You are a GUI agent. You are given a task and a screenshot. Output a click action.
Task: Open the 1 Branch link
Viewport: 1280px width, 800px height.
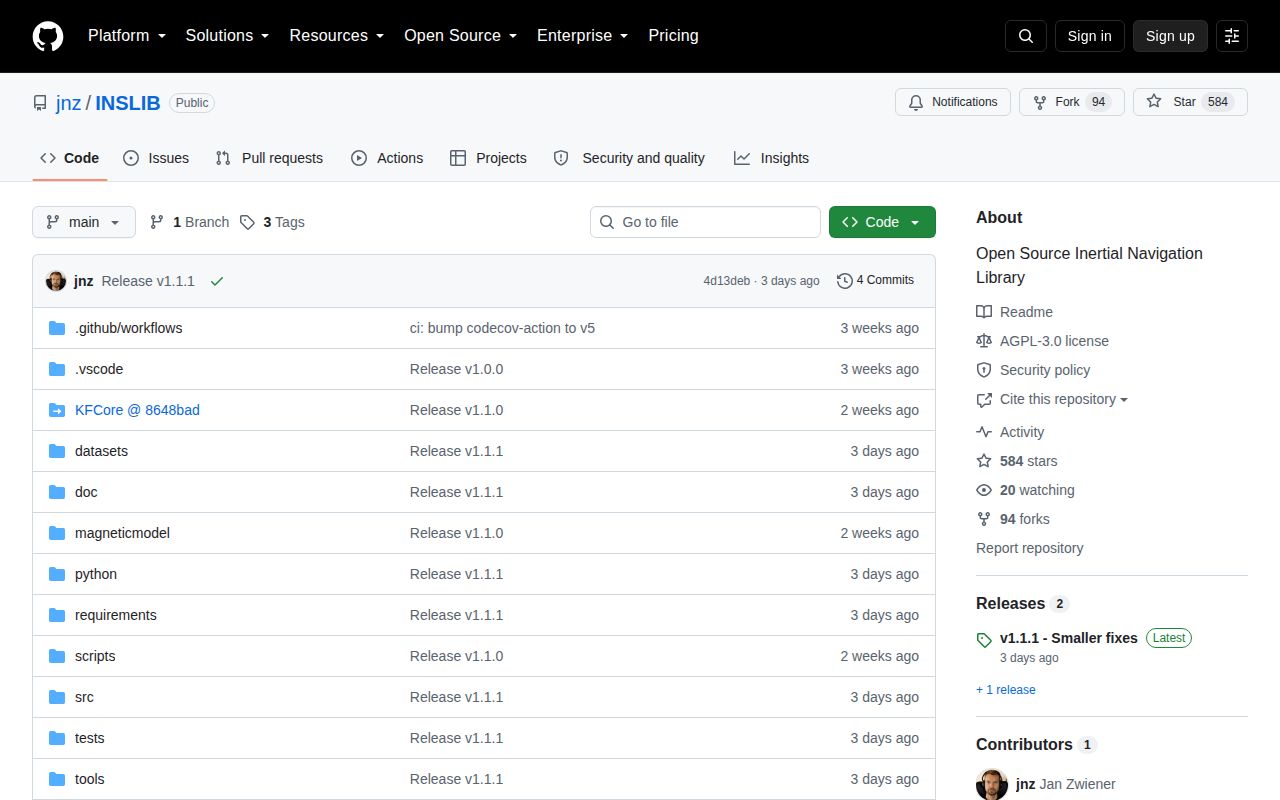pyautogui.click(x=189, y=222)
